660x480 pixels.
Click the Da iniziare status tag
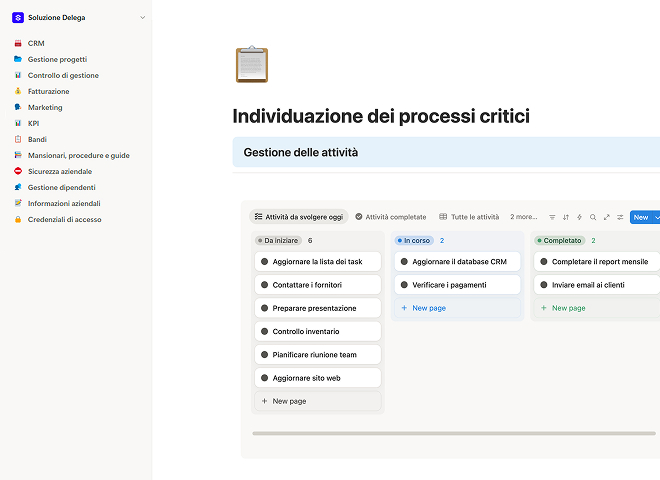point(278,240)
